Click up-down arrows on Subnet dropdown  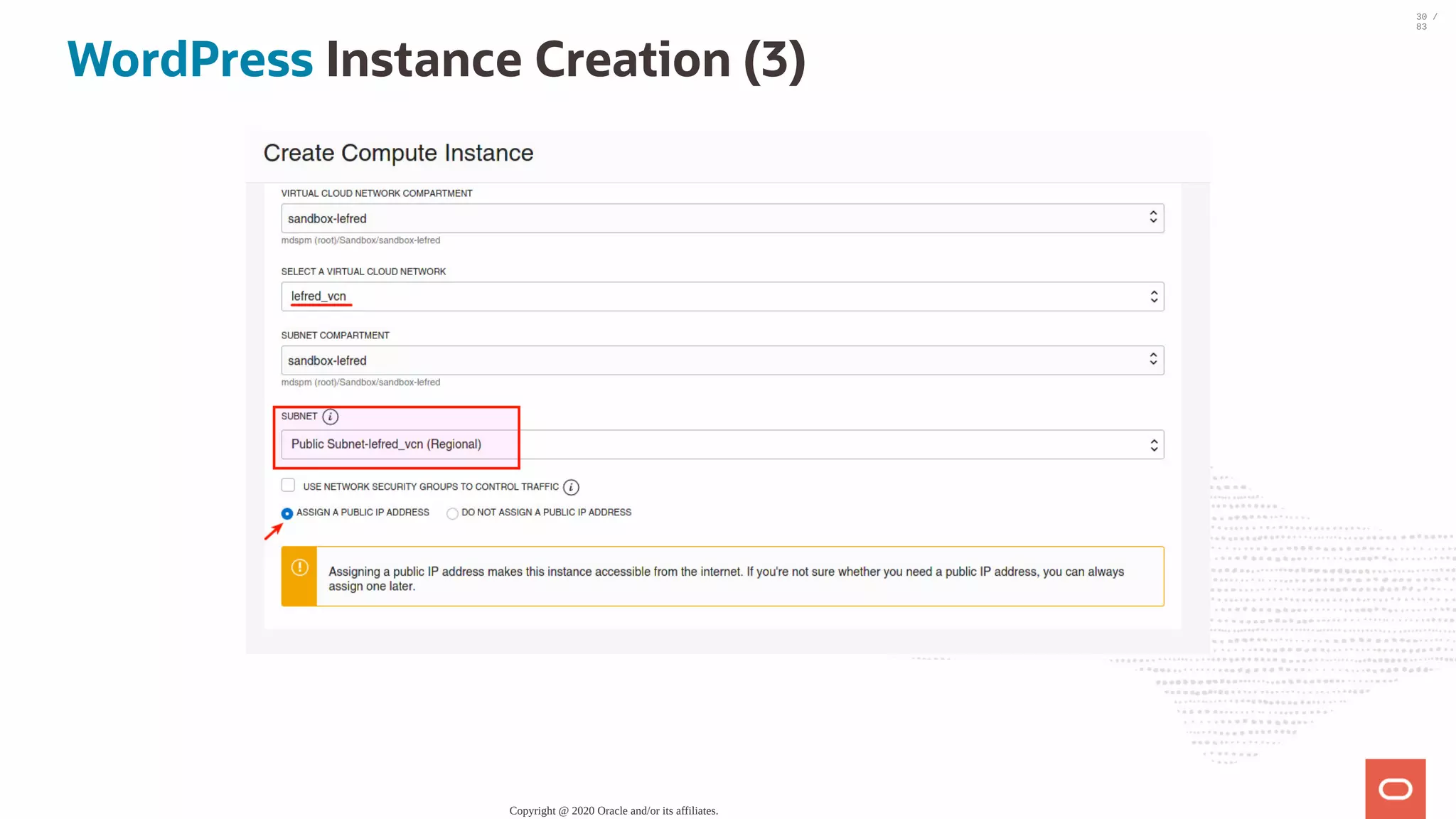pyautogui.click(x=1153, y=445)
